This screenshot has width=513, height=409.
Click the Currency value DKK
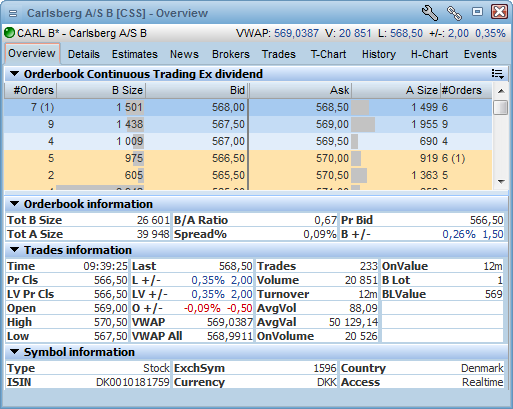[x=327, y=382]
